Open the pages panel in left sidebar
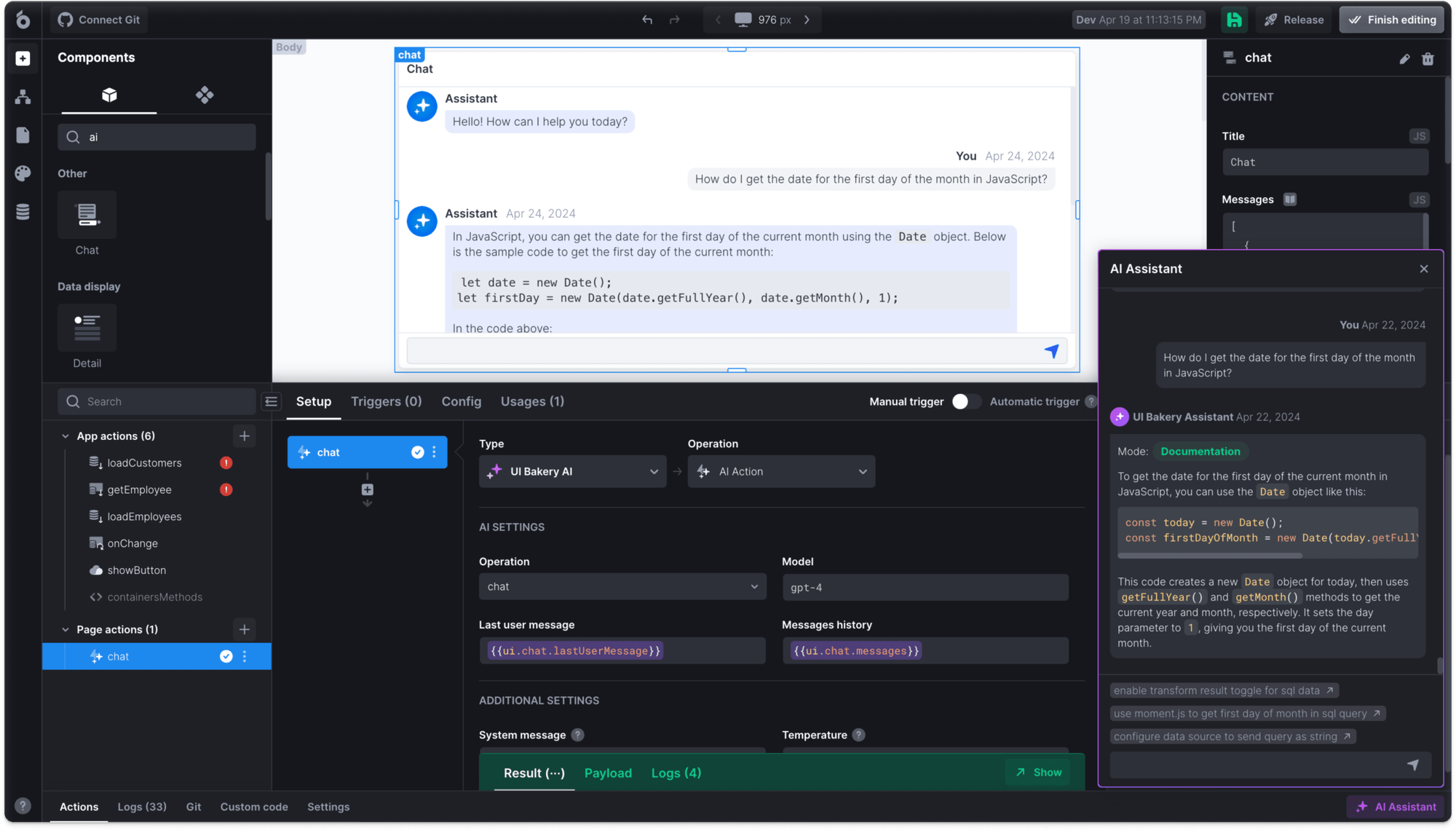 click(23, 135)
